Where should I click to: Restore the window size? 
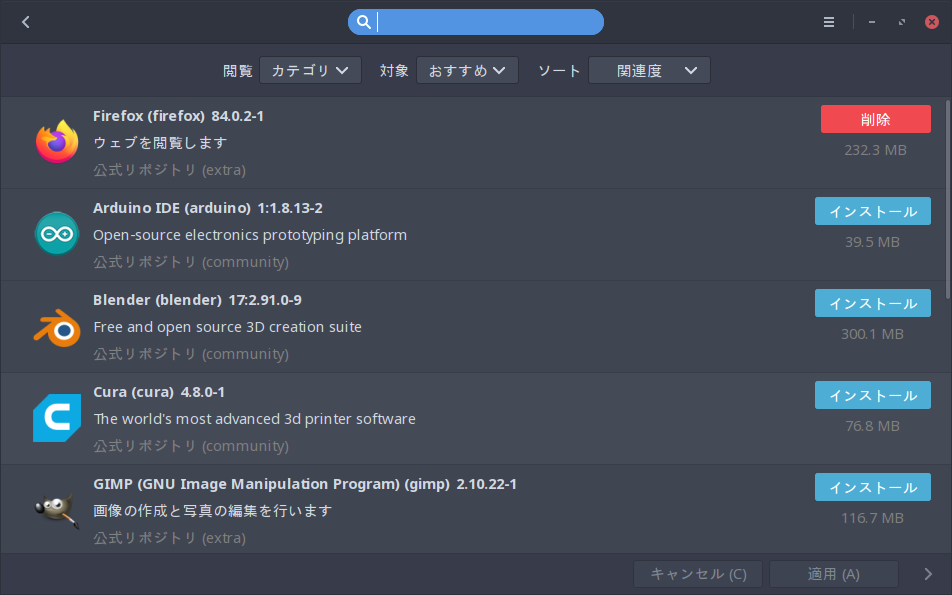[x=902, y=22]
